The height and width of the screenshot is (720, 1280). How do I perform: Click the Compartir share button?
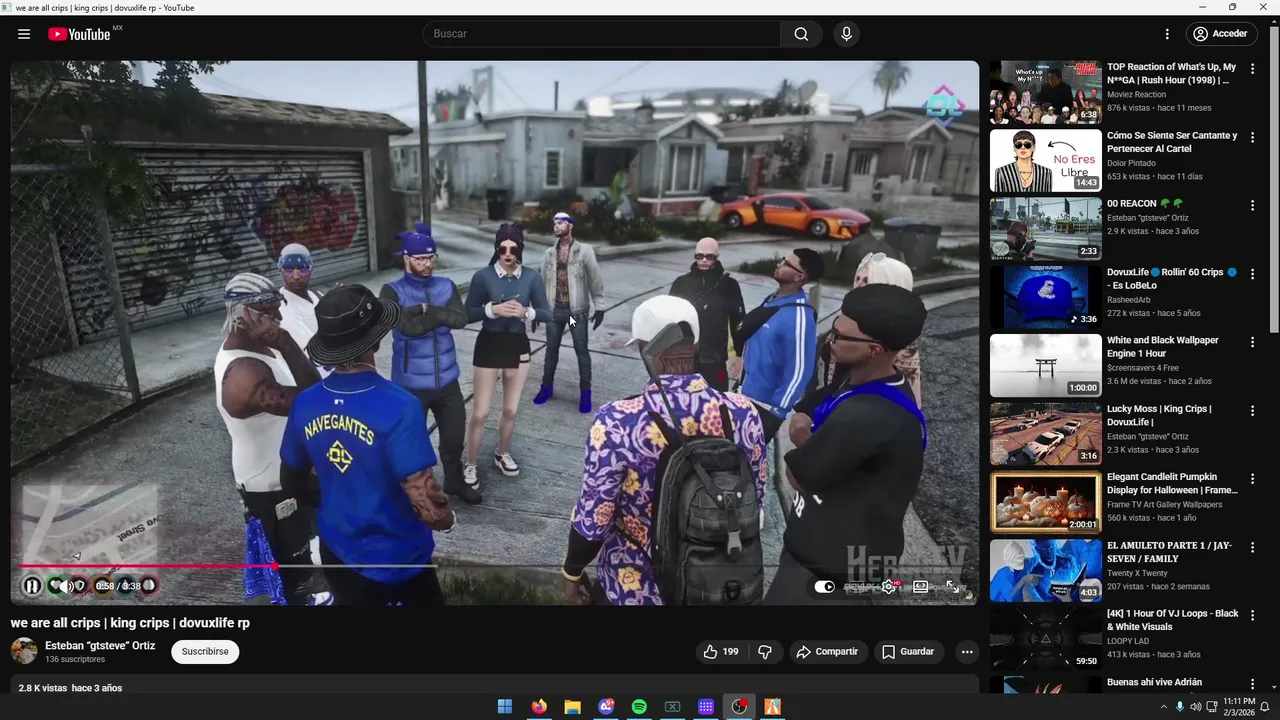(x=827, y=651)
